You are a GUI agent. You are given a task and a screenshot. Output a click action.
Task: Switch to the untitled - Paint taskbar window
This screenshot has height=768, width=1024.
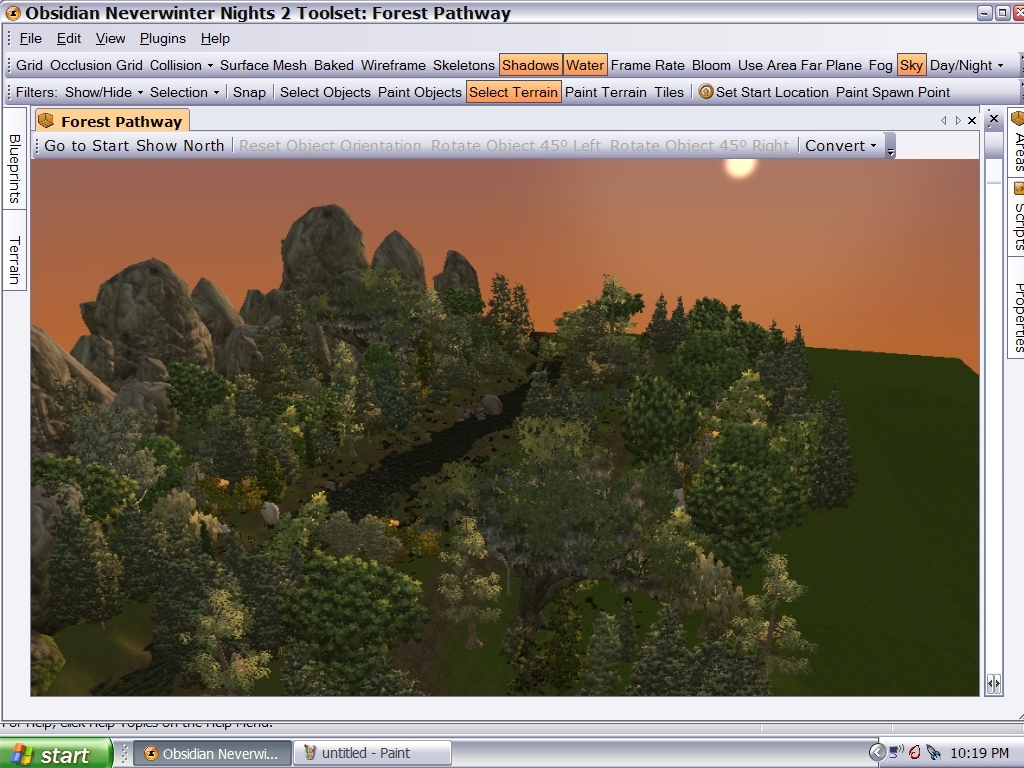(375, 753)
